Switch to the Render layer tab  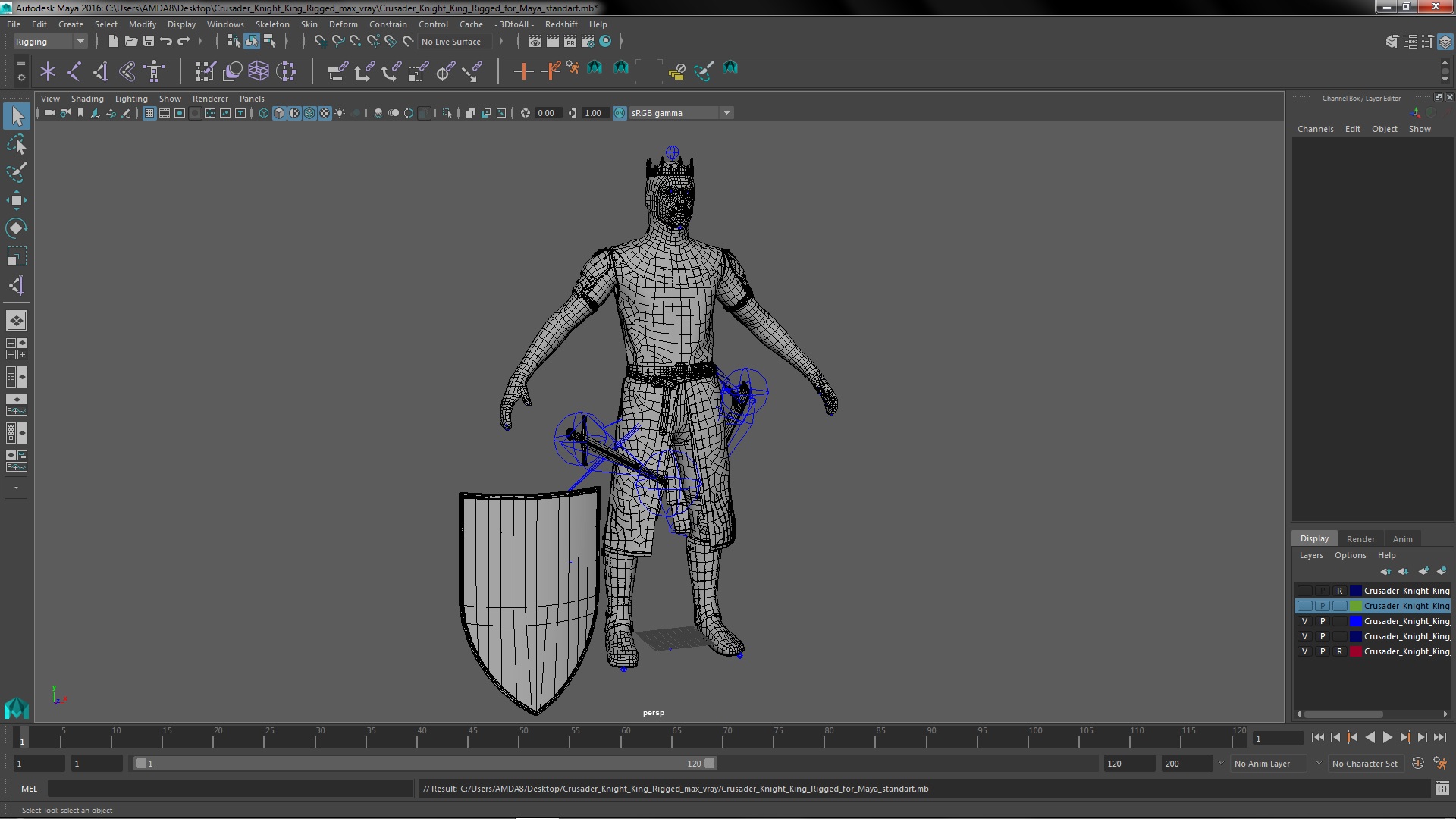click(1360, 539)
